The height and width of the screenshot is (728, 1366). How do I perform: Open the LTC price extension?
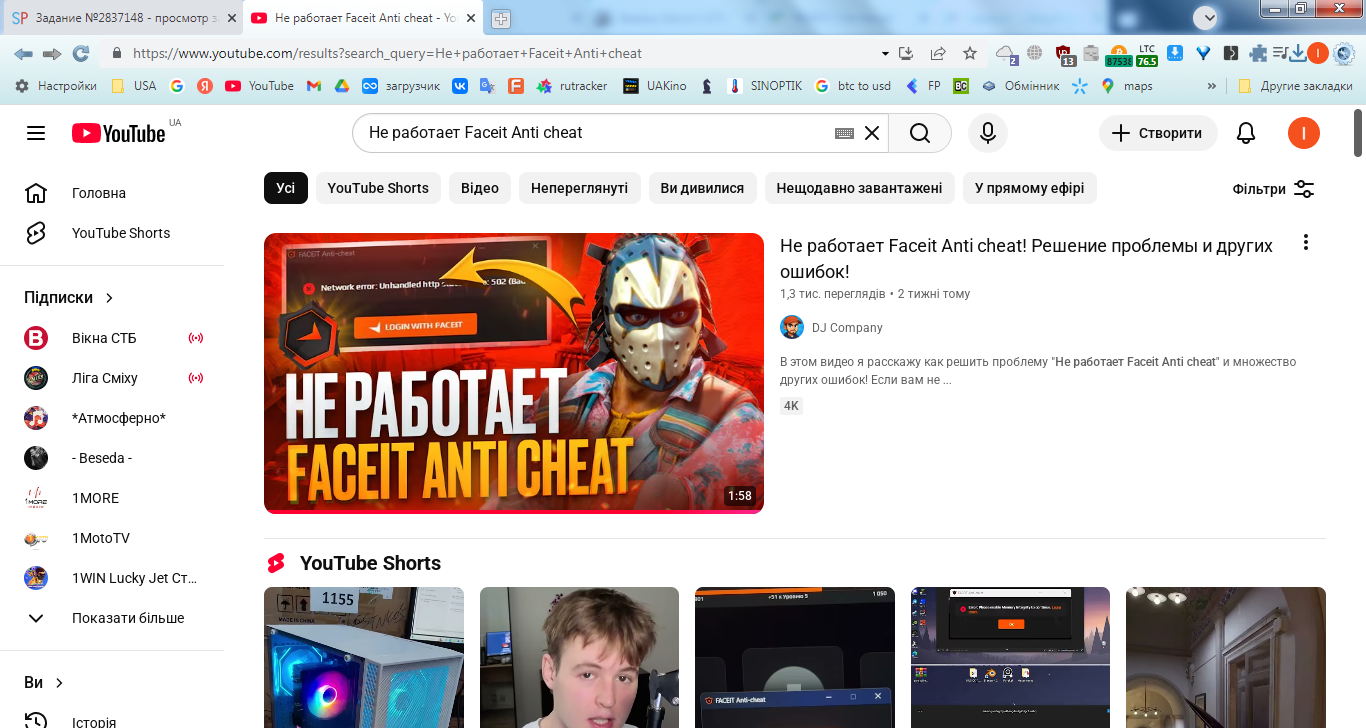point(1147,55)
